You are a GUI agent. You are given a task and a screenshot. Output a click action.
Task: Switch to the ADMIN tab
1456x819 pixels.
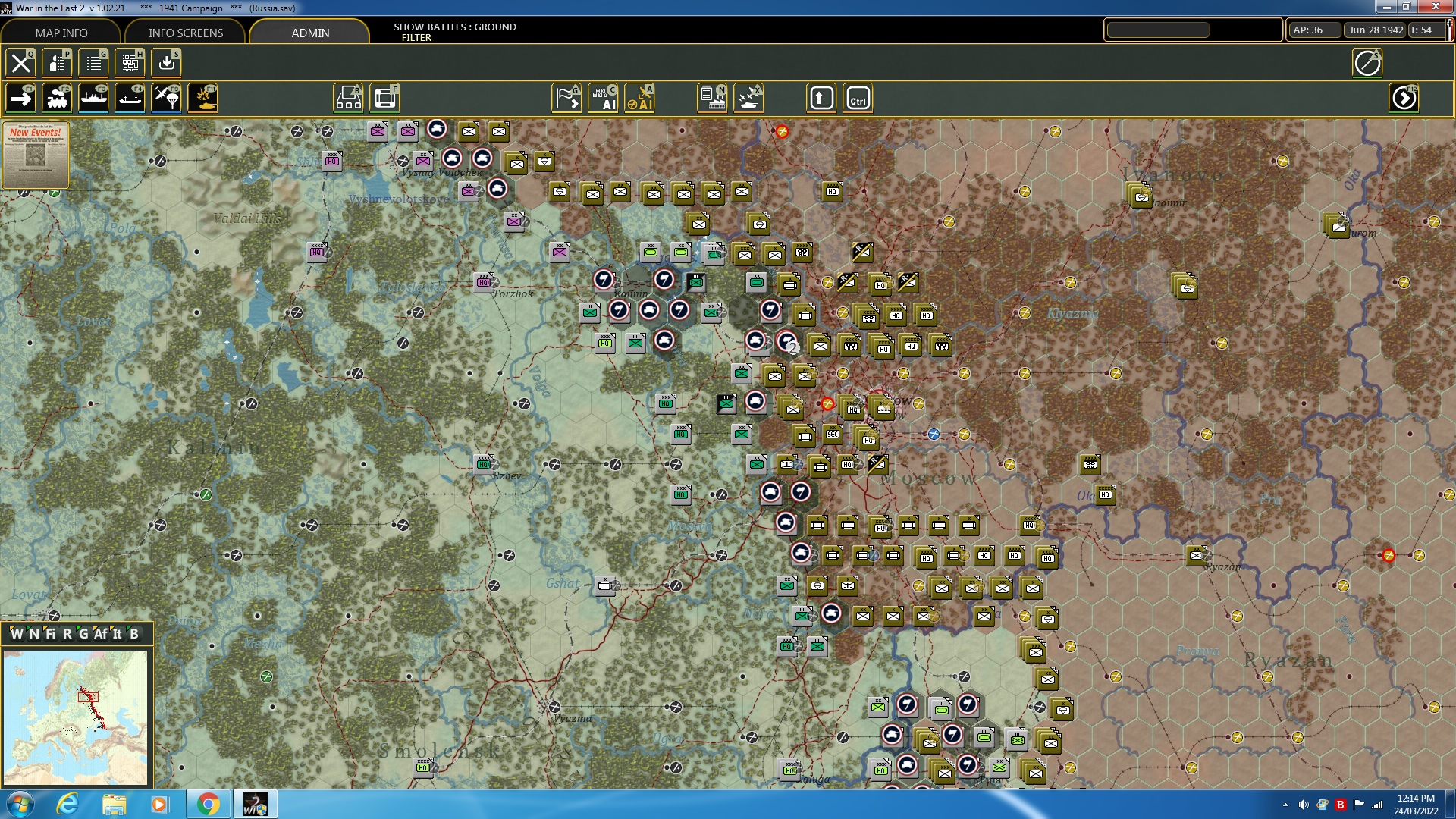(310, 33)
